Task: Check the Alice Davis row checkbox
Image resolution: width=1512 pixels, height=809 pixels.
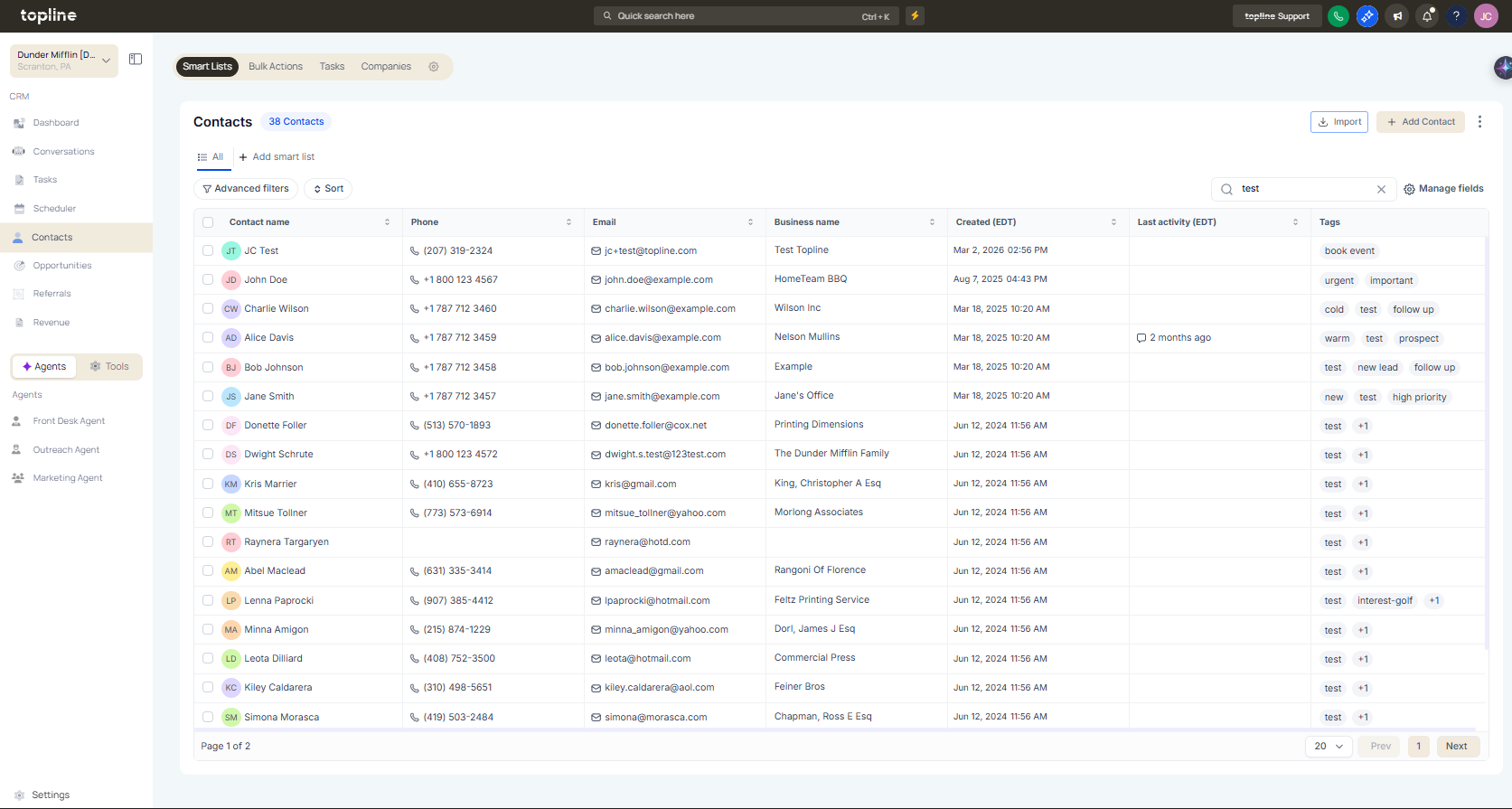Action: (x=208, y=337)
